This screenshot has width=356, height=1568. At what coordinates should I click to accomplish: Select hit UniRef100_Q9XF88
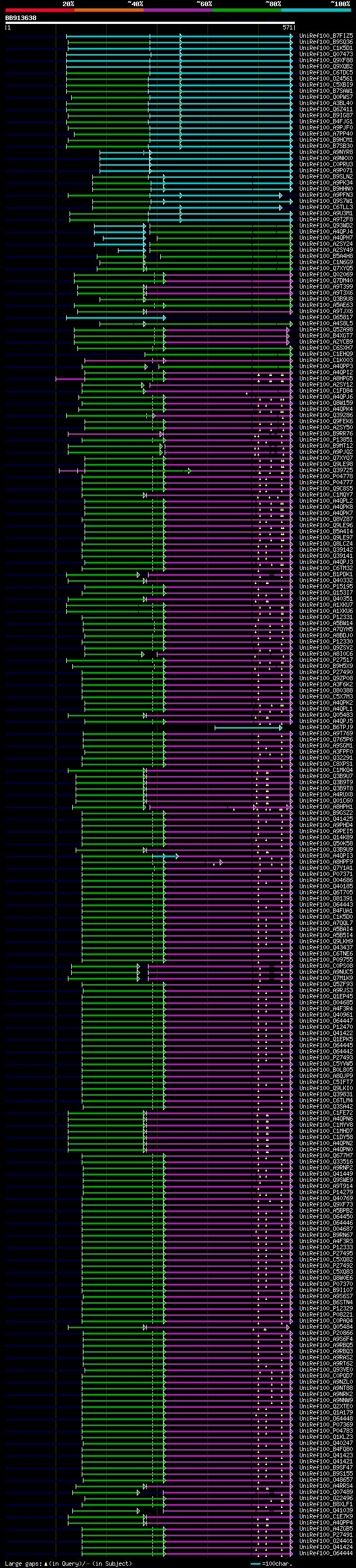(326, 60)
